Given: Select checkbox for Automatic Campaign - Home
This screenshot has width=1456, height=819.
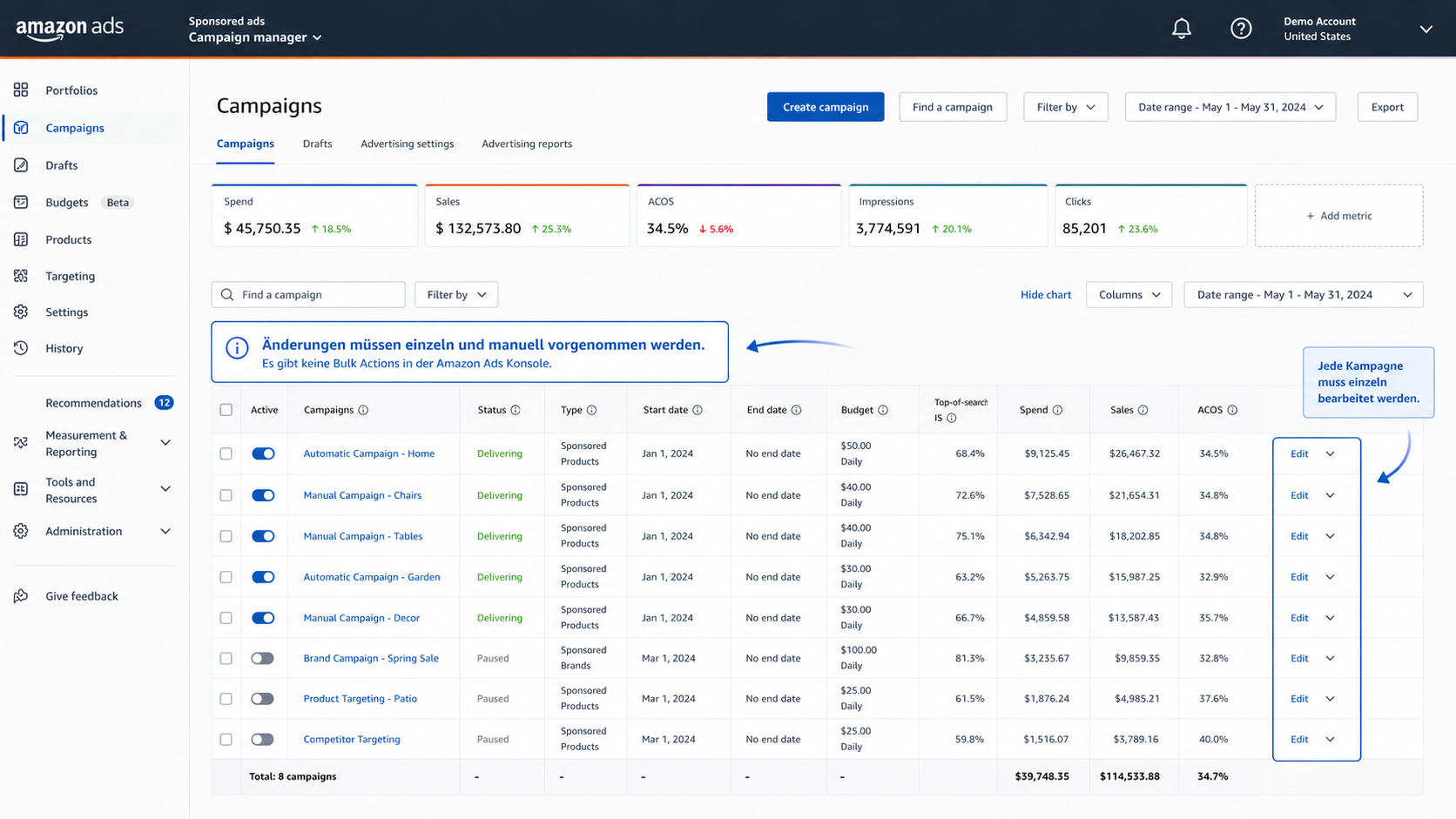Looking at the screenshot, I should coord(226,453).
